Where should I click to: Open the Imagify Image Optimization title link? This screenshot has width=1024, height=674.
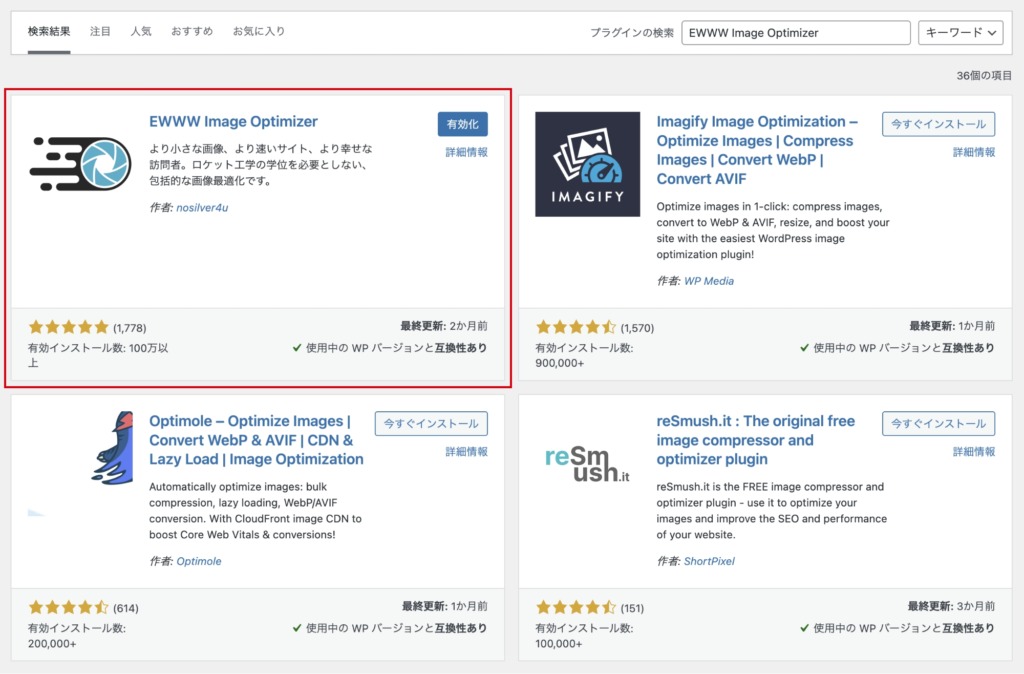(x=758, y=150)
